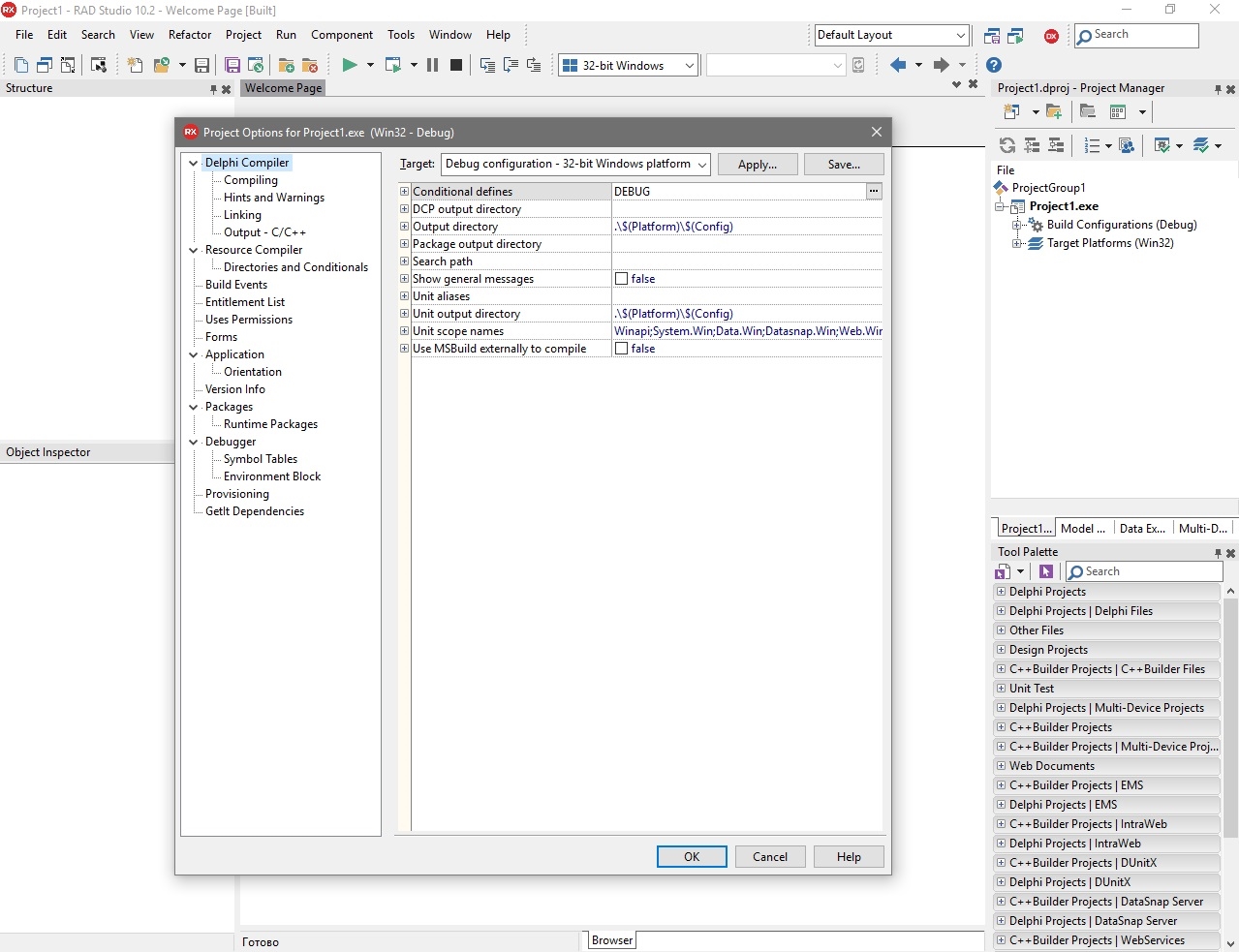This screenshot has height=952, width=1239.
Task: Expand Delphi Projects in Tool Palette
Action: click(1001, 592)
